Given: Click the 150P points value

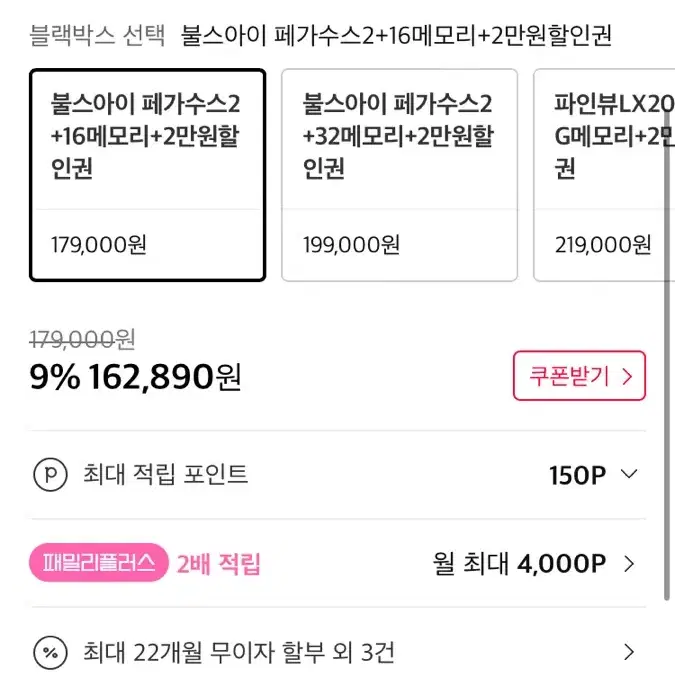Looking at the screenshot, I should pyautogui.click(x=577, y=475).
